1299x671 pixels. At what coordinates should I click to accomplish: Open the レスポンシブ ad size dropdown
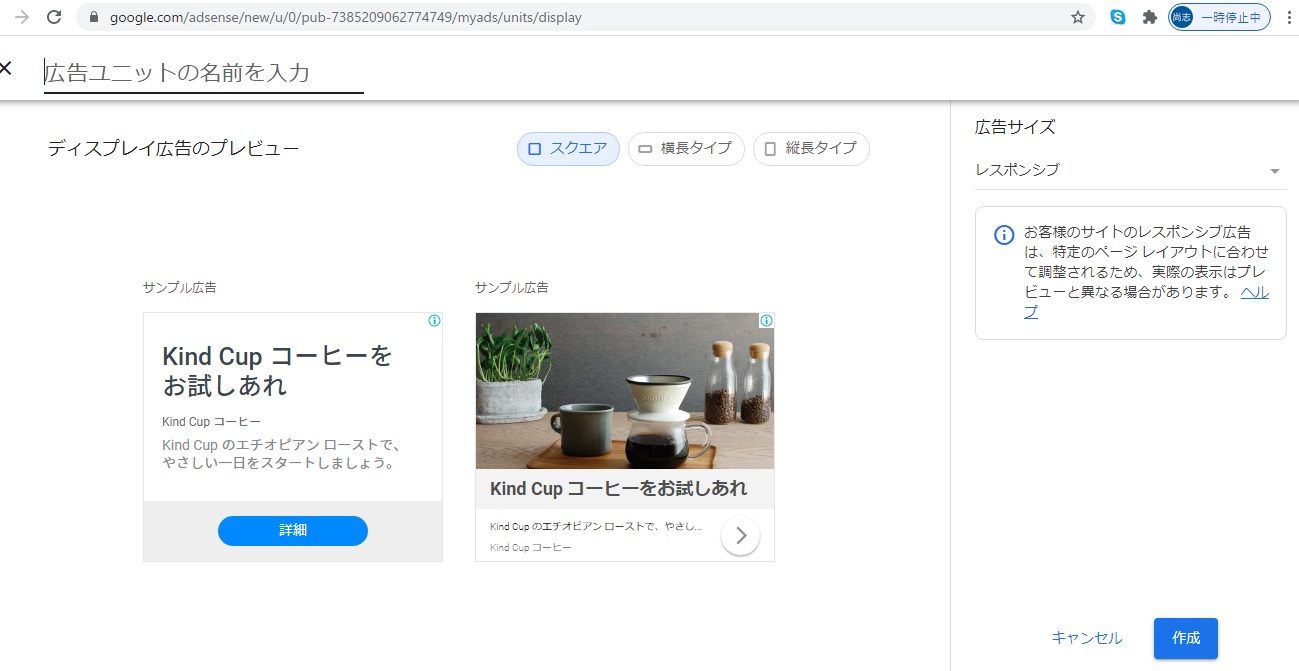1130,170
